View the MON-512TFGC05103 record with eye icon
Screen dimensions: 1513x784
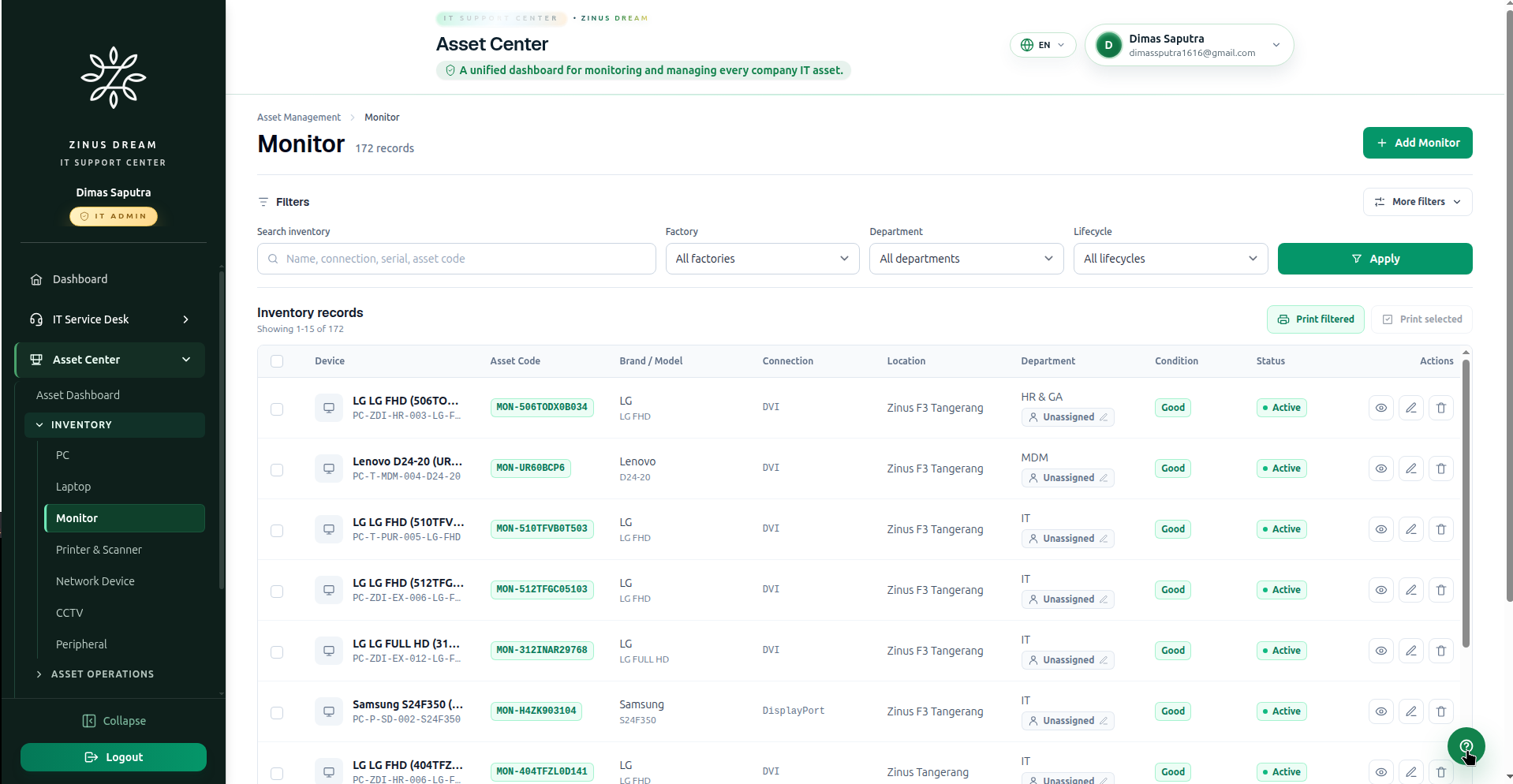coord(1380,590)
